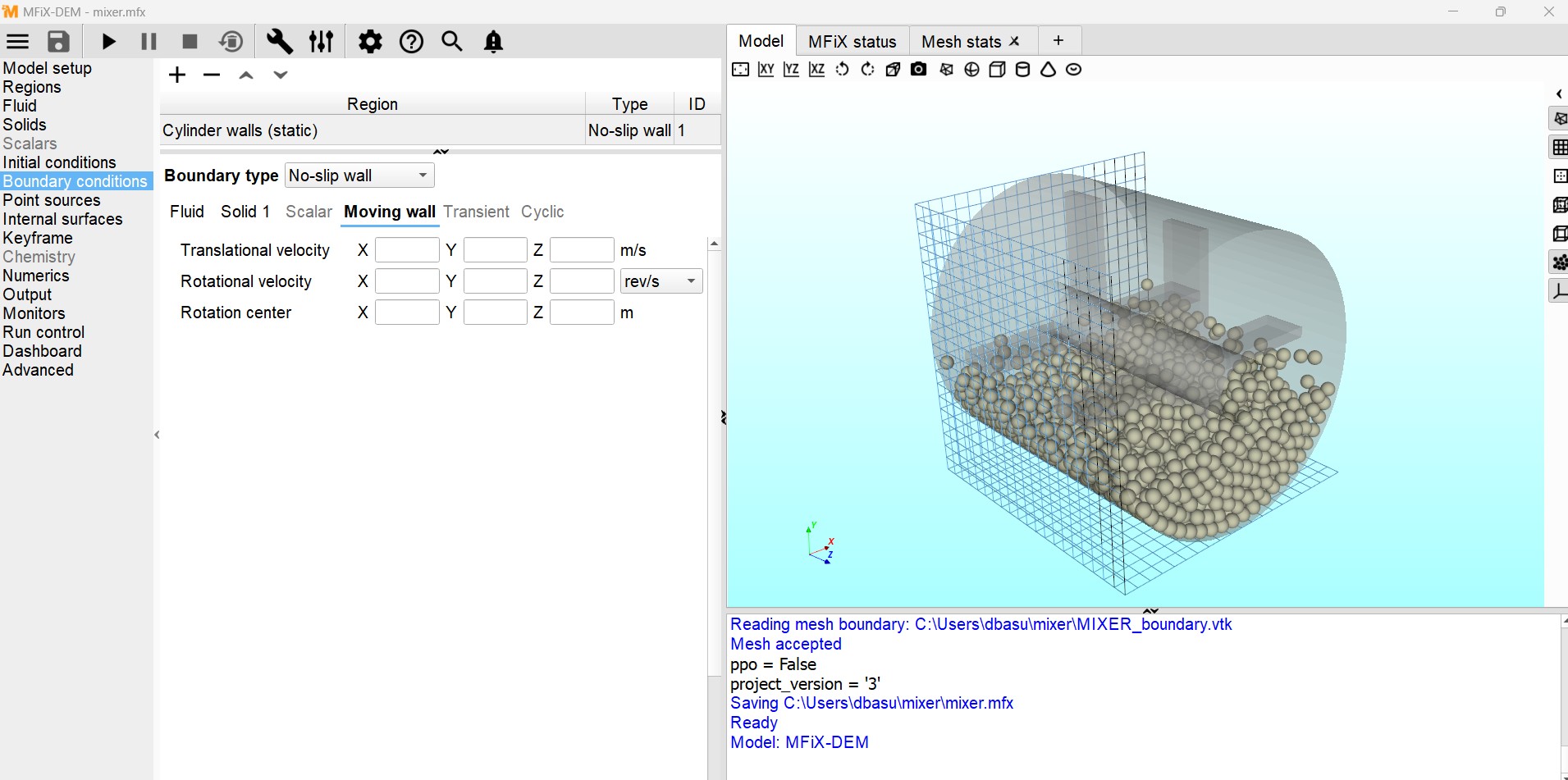Rotate the view counter-clockwise
This screenshot has width=1568, height=780.
842,70
